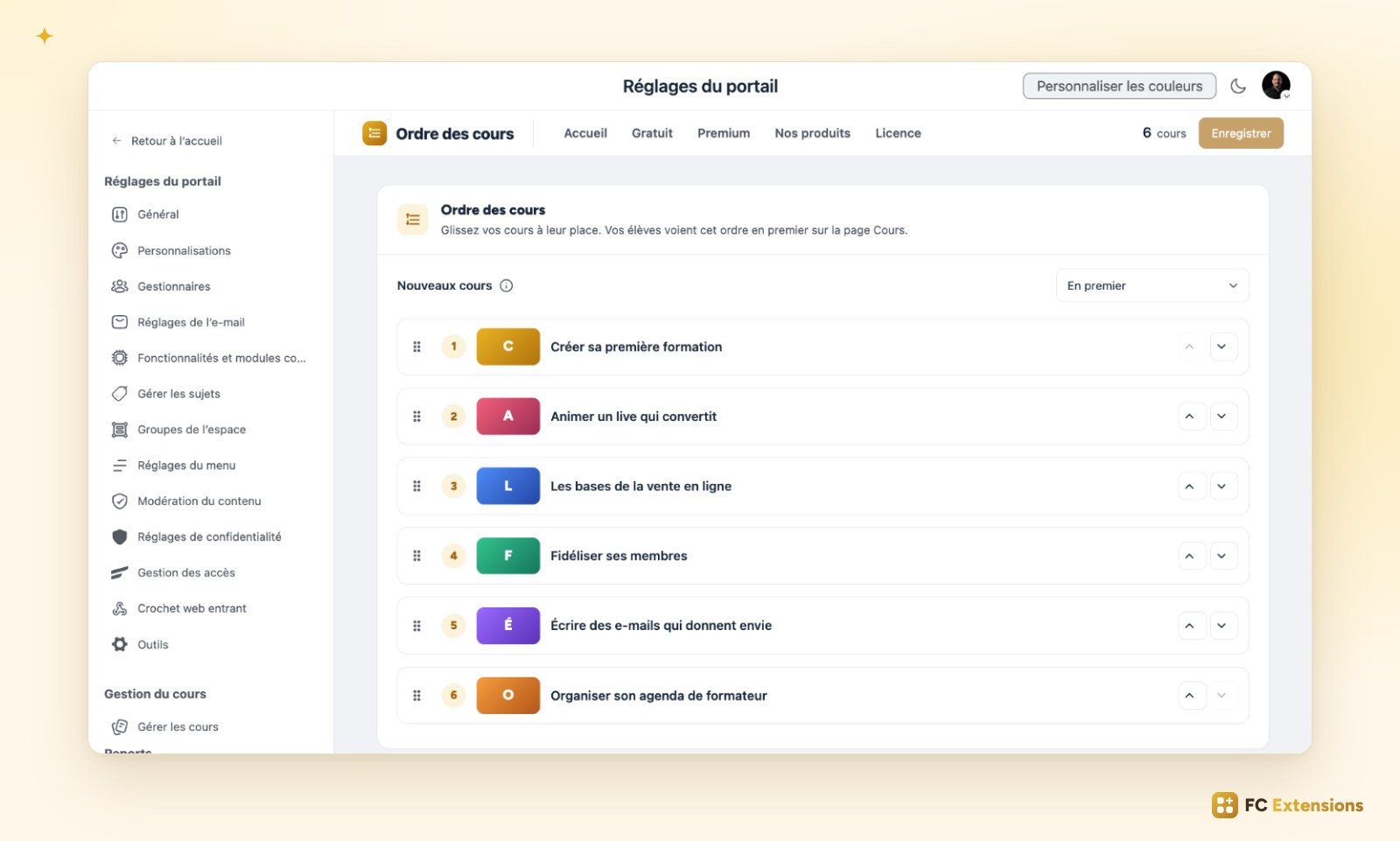The height and width of the screenshot is (841, 1400).
Task: Open the user avatar menu
Action: point(1276,86)
